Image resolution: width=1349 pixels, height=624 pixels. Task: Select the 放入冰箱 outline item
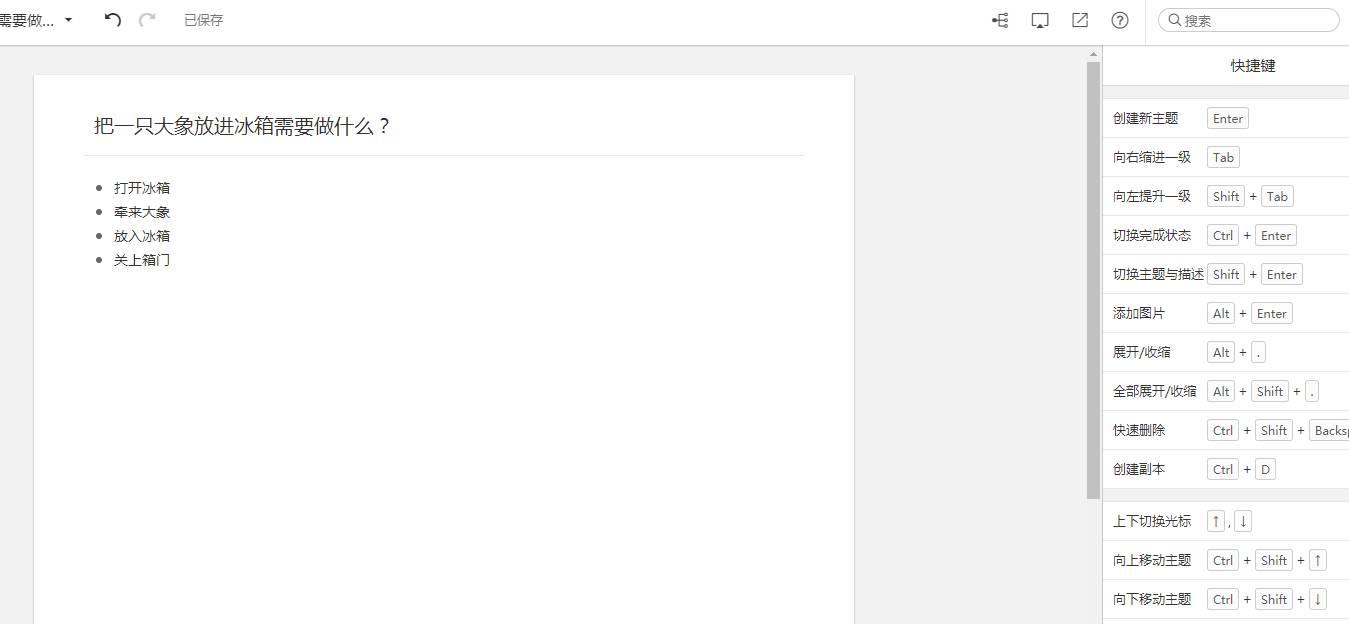click(142, 236)
